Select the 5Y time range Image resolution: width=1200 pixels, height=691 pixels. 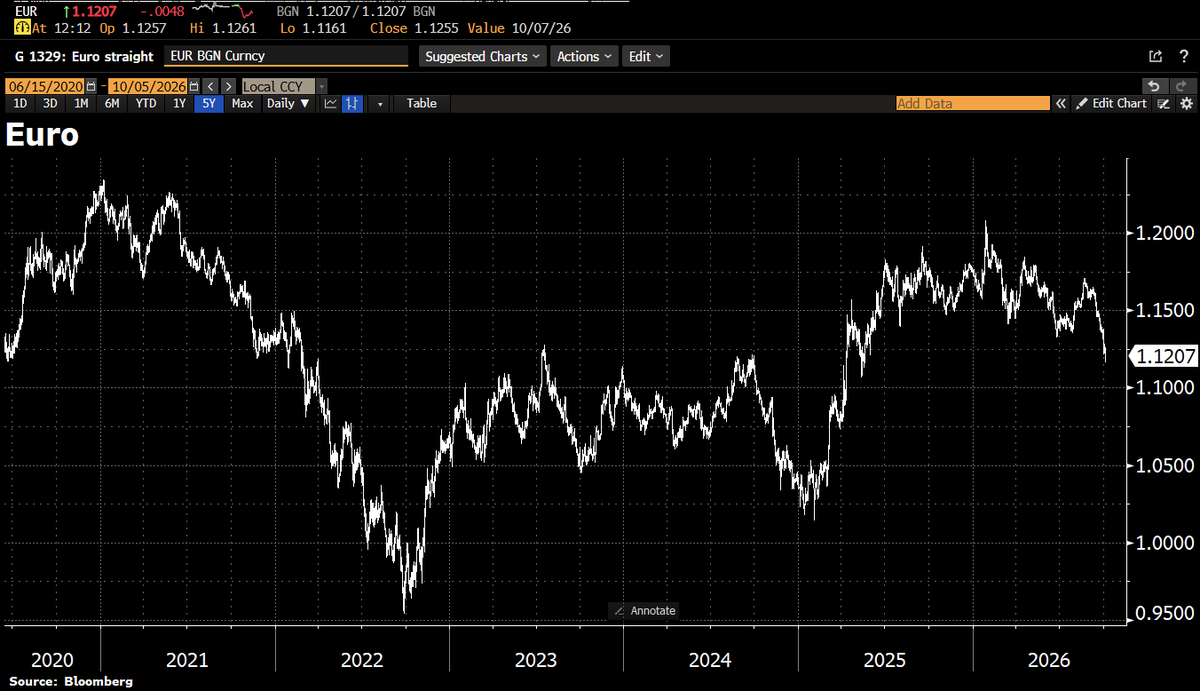point(209,103)
